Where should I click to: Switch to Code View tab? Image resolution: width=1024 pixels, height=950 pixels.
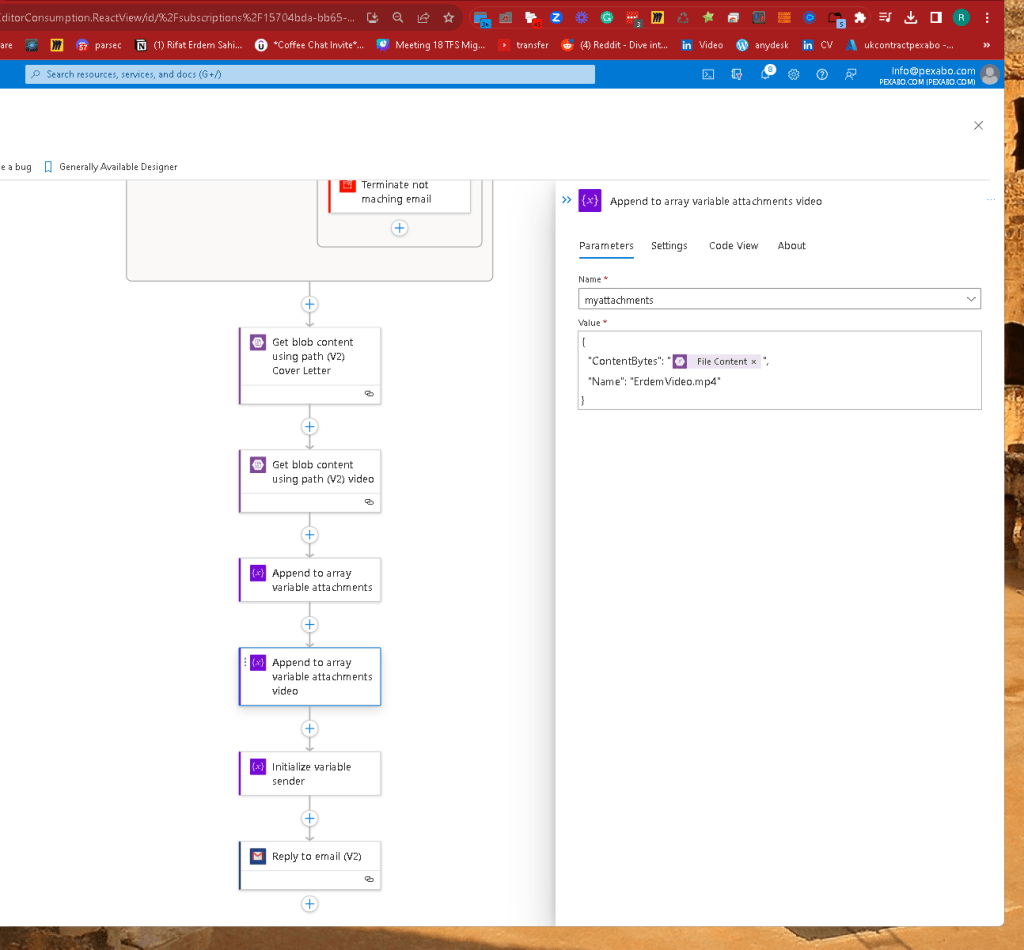point(733,245)
